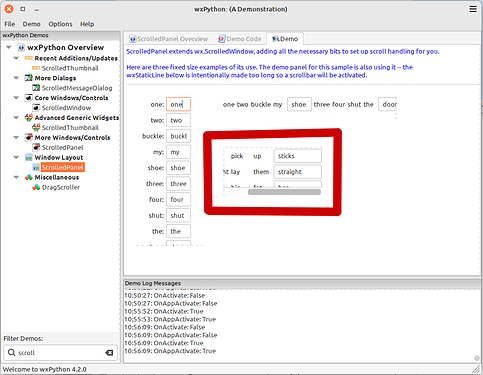Click the More Dialogs category icon
Screen dimensions: 483x375
point(29,78)
